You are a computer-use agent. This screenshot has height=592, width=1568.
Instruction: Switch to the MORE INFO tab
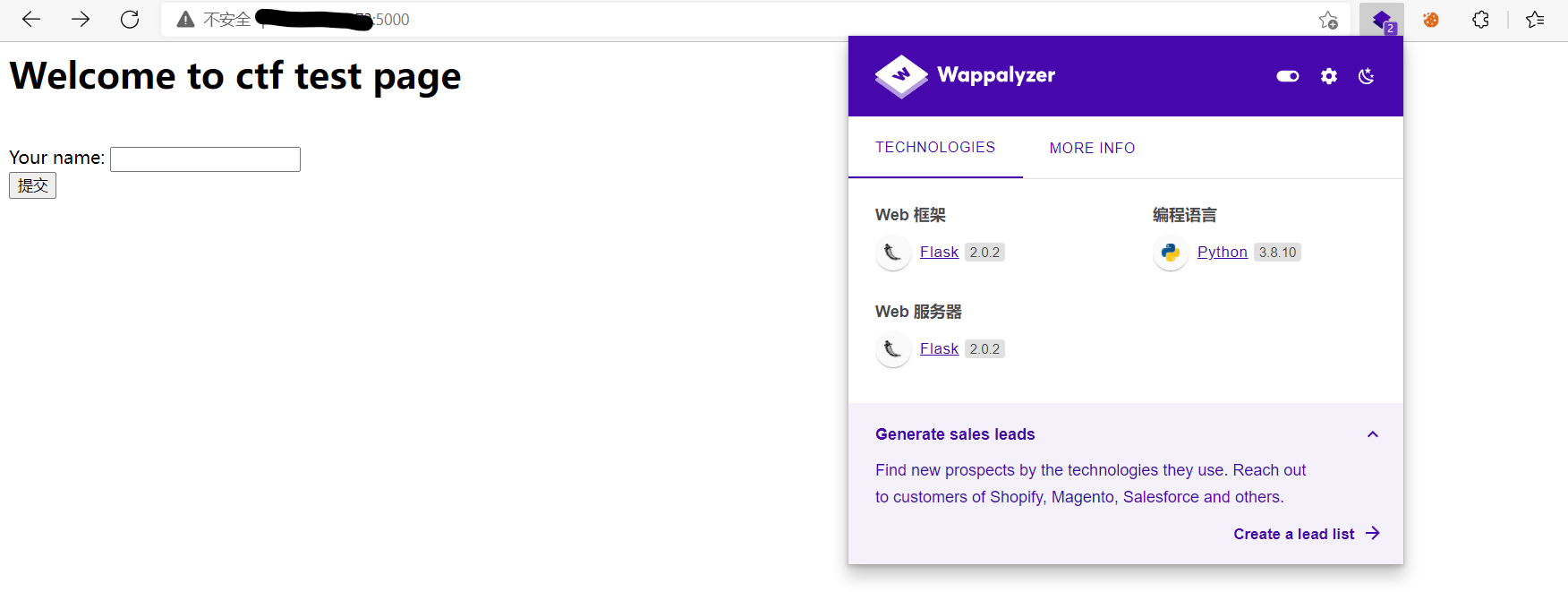pos(1092,148)
